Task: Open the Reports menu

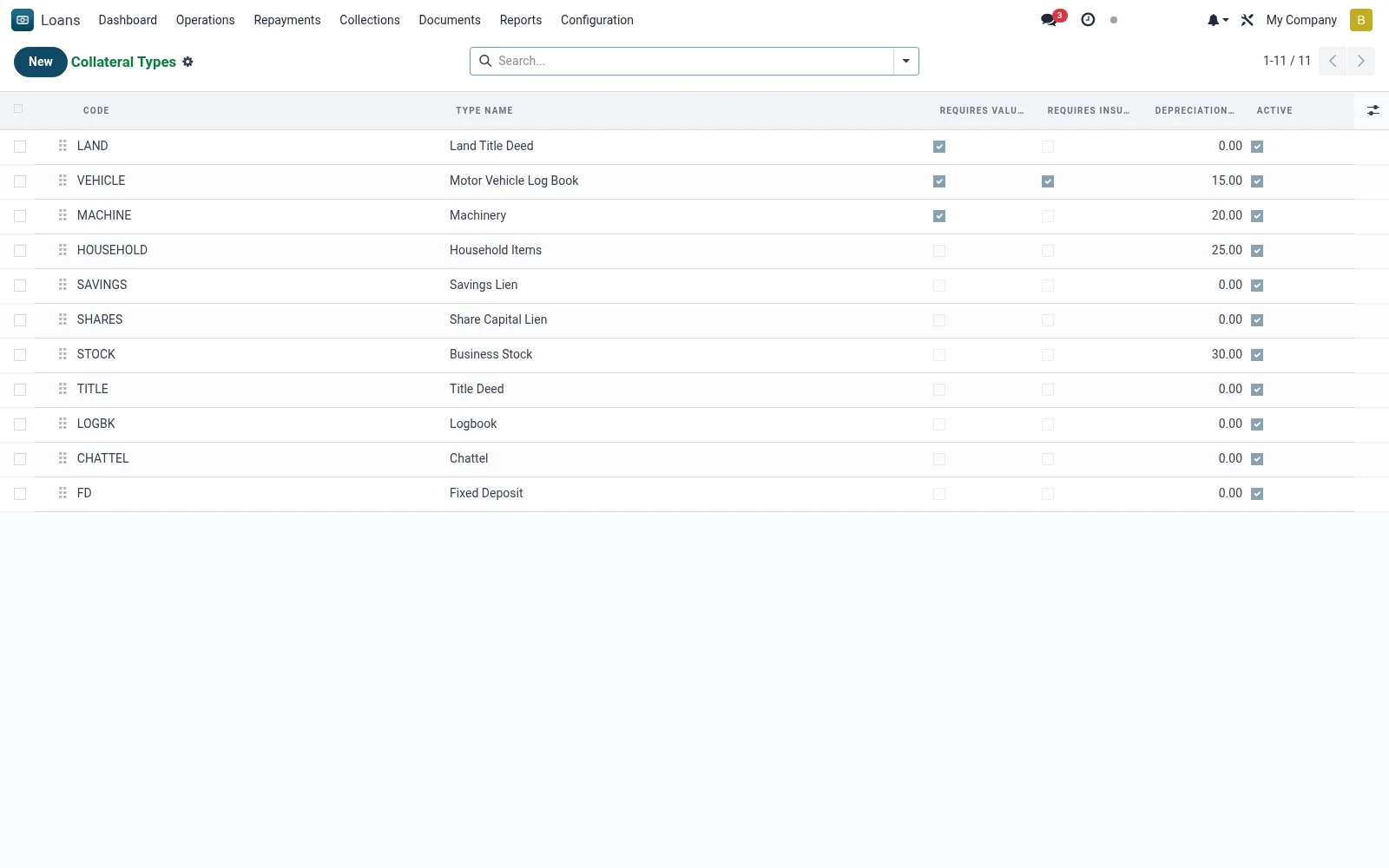Action: (x=521, y=20)
